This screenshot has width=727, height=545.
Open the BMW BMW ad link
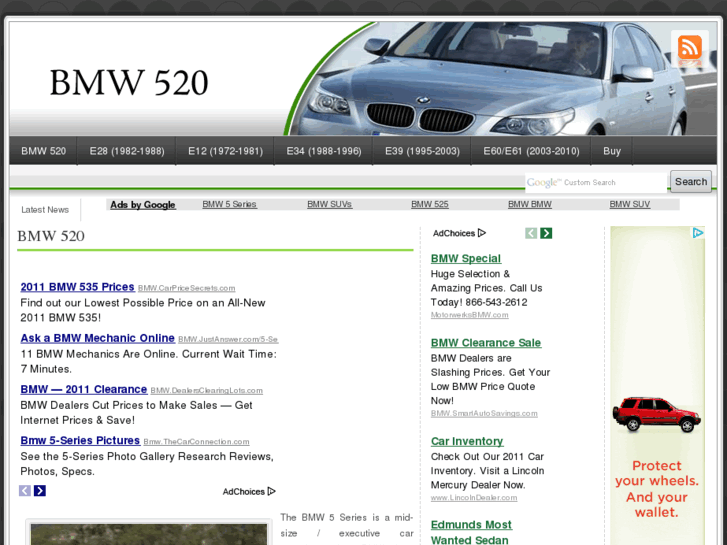click(530, 204)
